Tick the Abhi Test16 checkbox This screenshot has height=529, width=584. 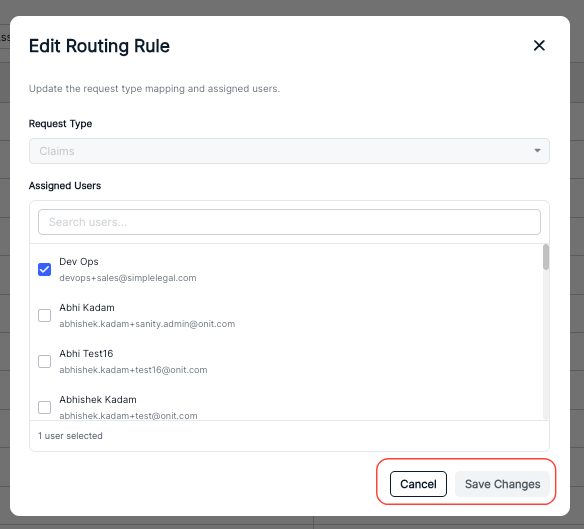(x=45, y=361)
